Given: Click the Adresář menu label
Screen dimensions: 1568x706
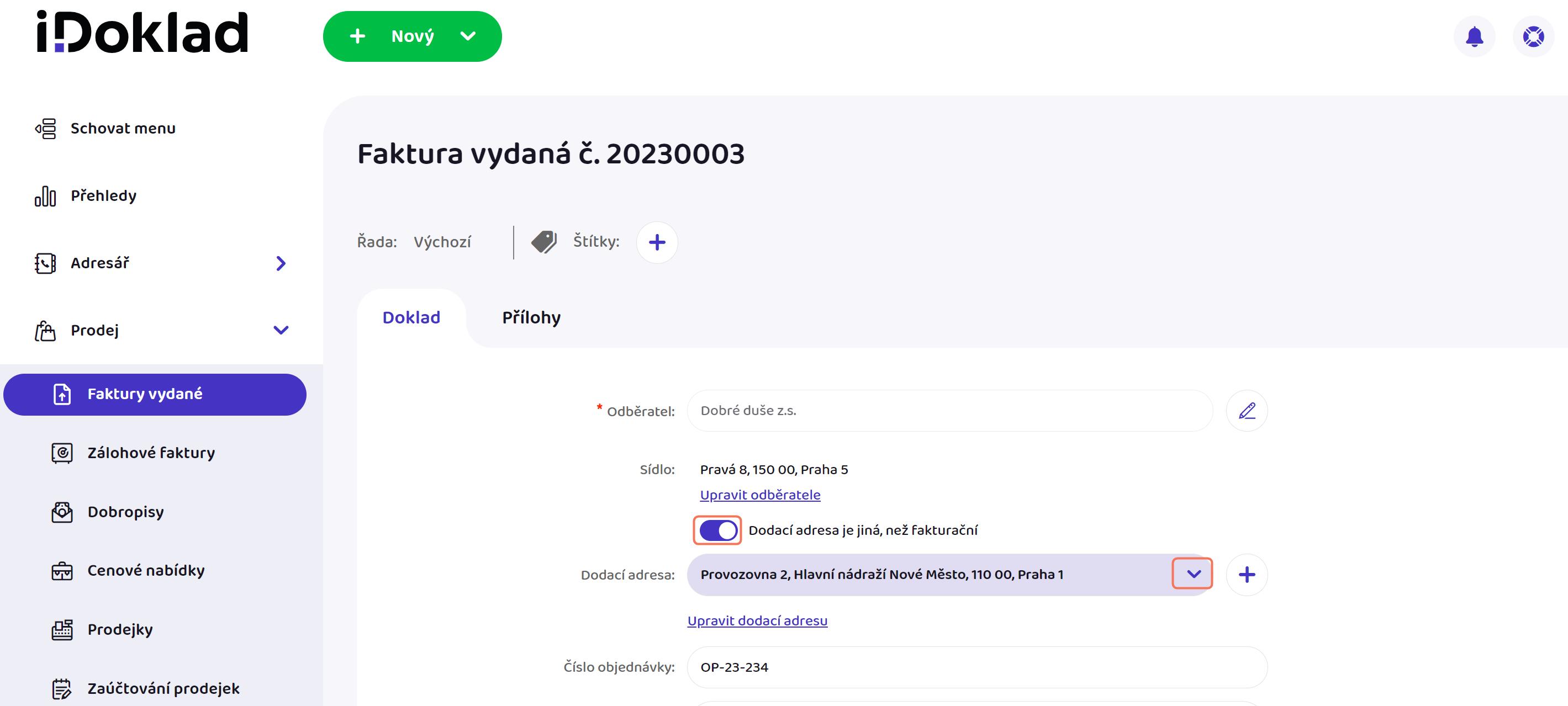Looking at the screenshot, I should pyautogui.click(x=100, y=263).
